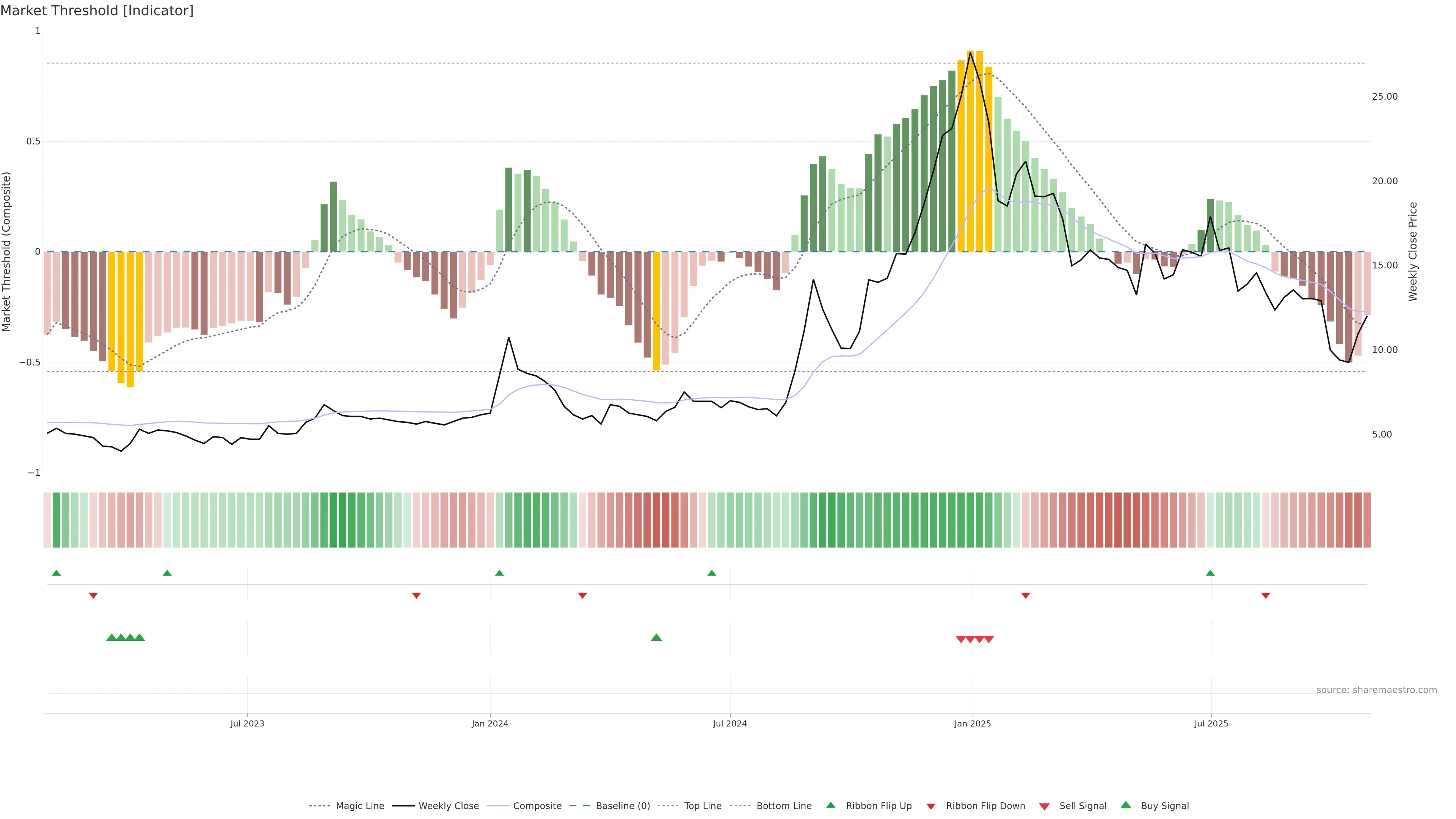This screenshot has height=819, width=1456.
Task: Click the Jan 2025 x-axis label
Action: coord(972,723)
